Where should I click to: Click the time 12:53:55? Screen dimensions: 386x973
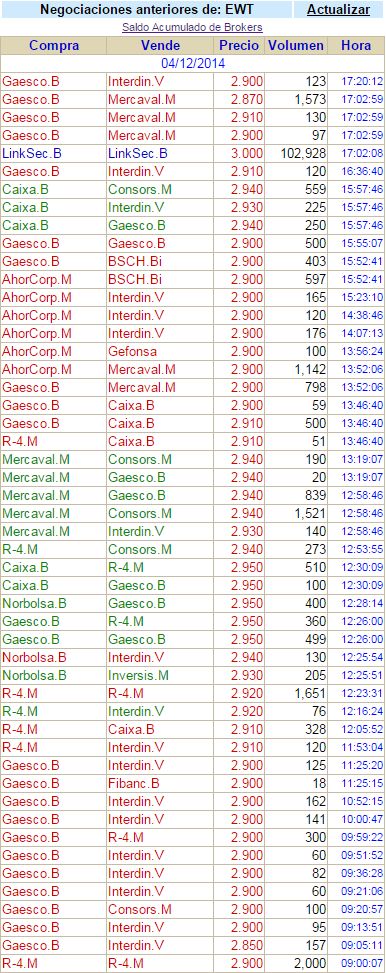coord(362,549)
